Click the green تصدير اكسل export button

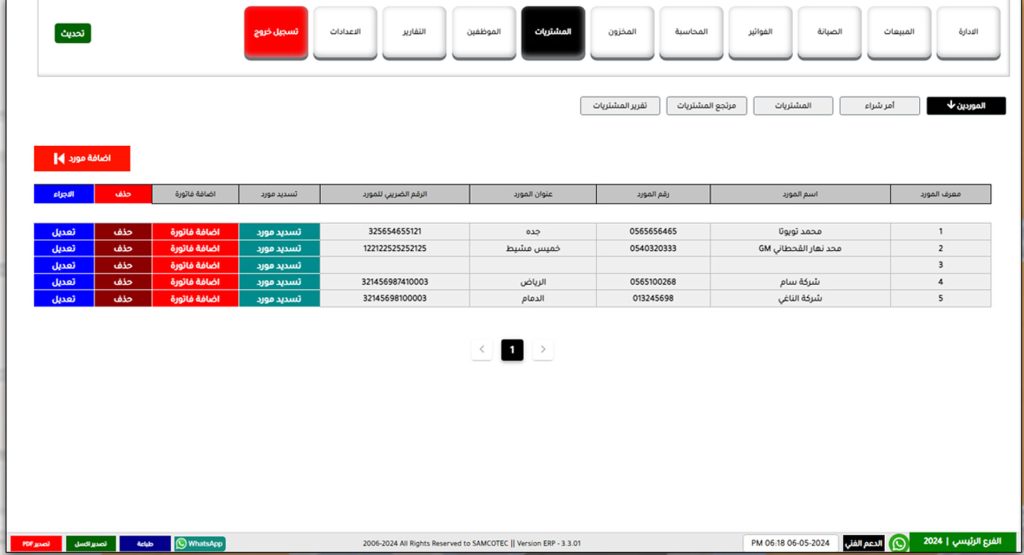[91, 543]
